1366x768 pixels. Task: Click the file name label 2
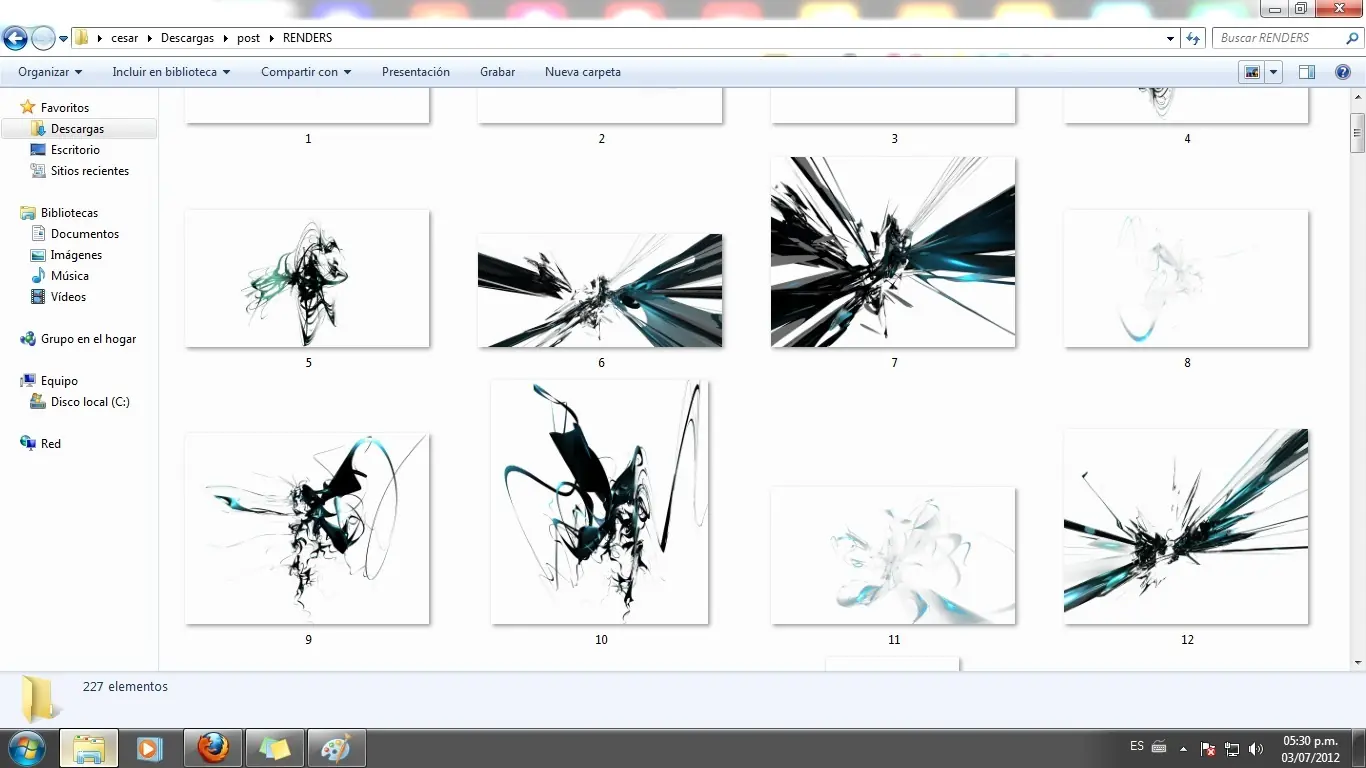(601, 139)
